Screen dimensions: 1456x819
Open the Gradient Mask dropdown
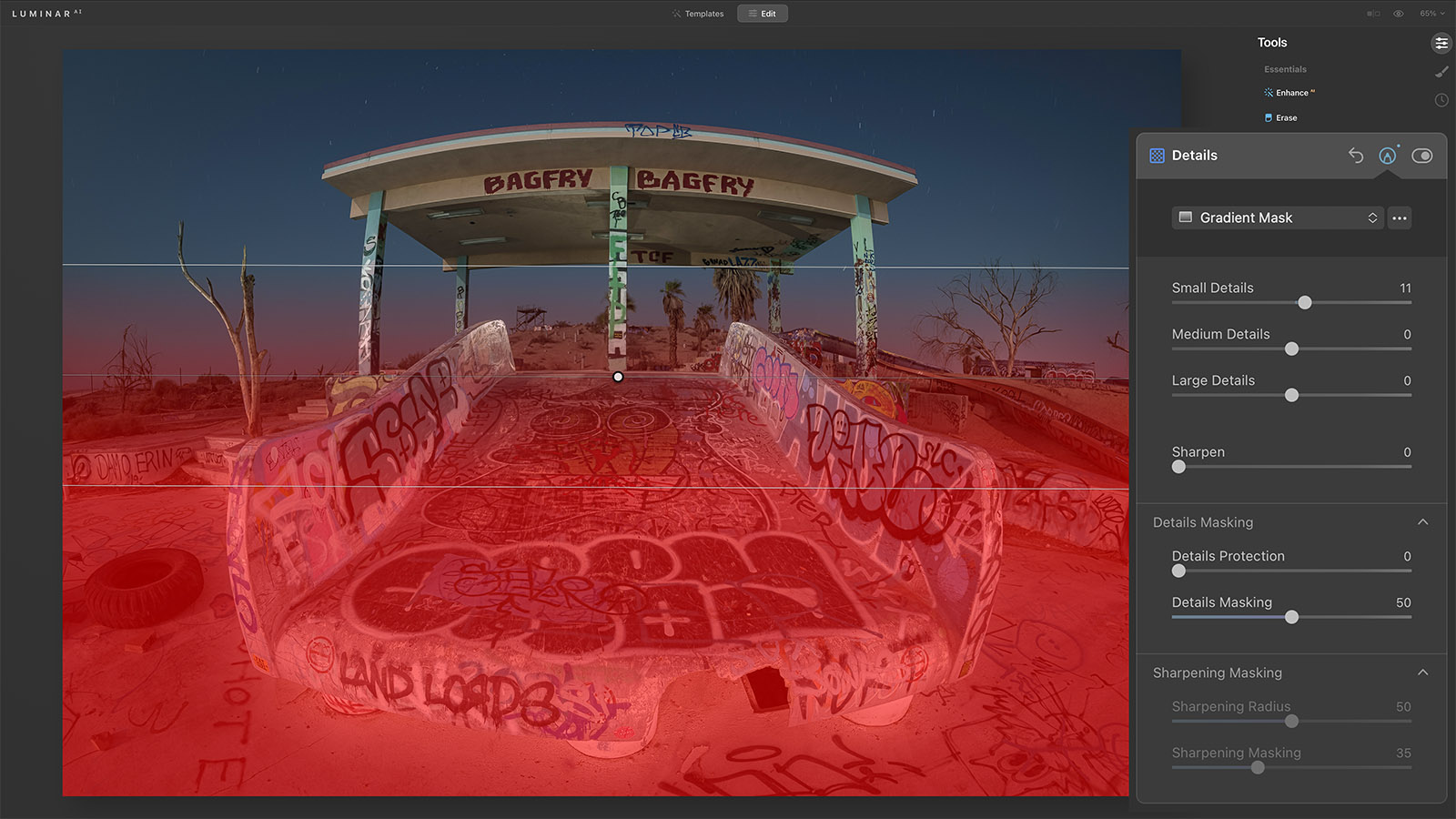coord(1278,218)
